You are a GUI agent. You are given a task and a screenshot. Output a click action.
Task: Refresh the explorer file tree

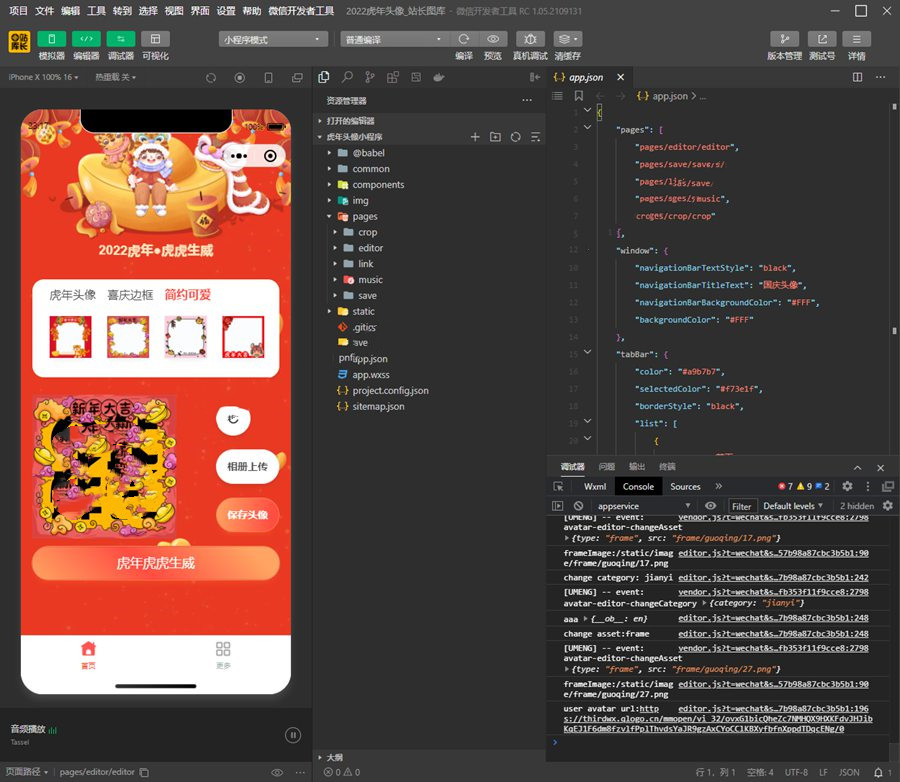(515, 137)
